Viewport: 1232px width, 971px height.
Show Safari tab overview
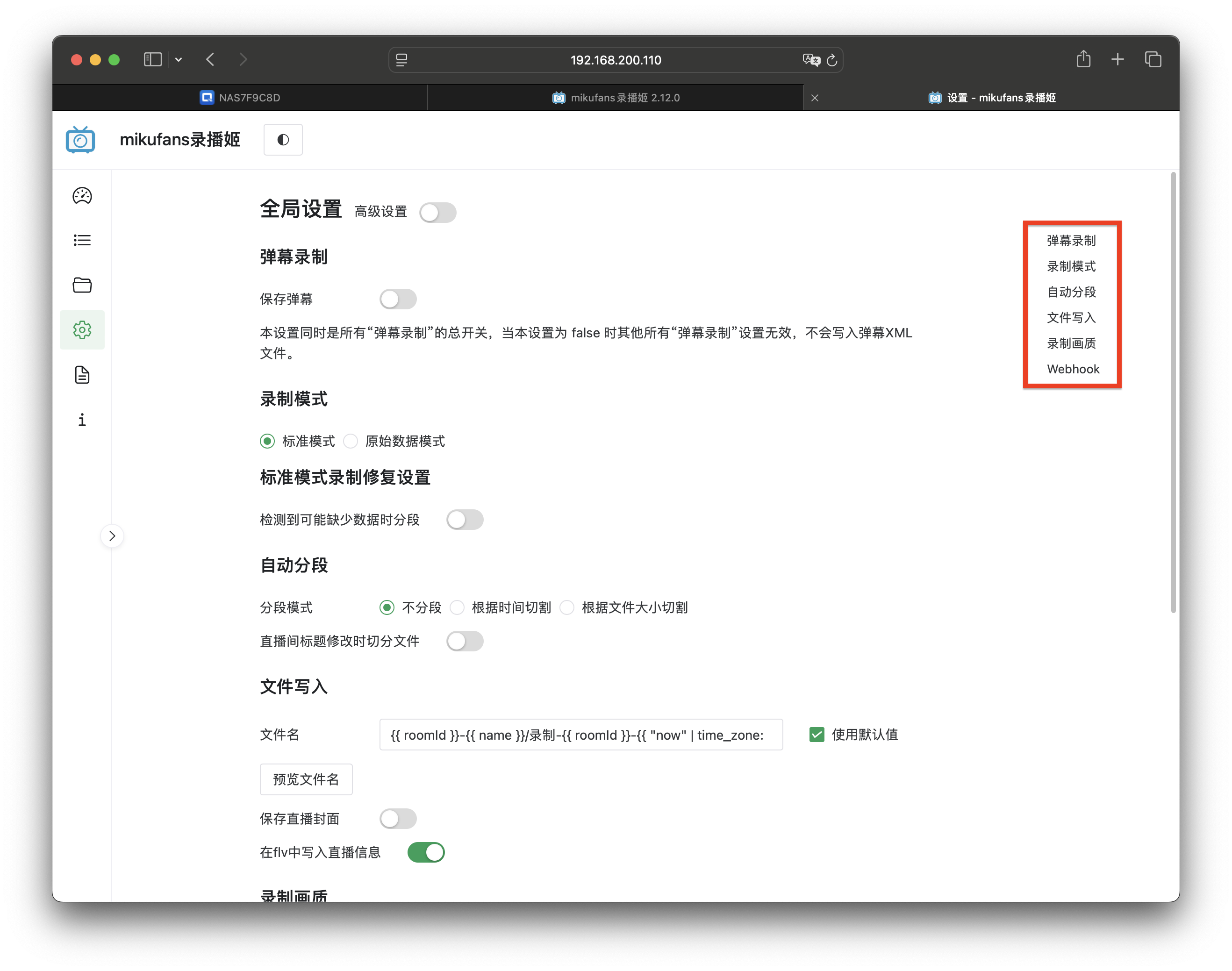pos(1153,59)
